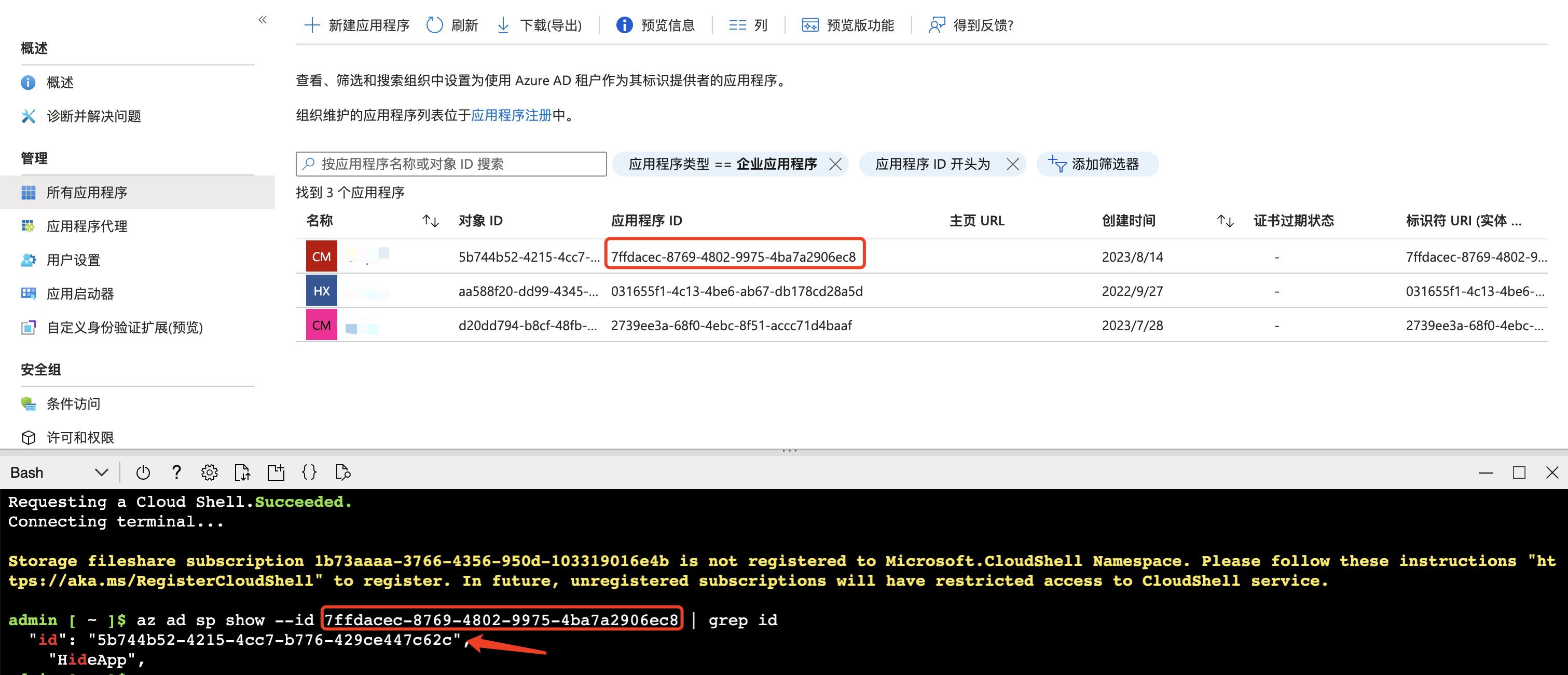Open the editor curly braces icon
Viewport: 1568px width, 675px height.
(309, 473)
